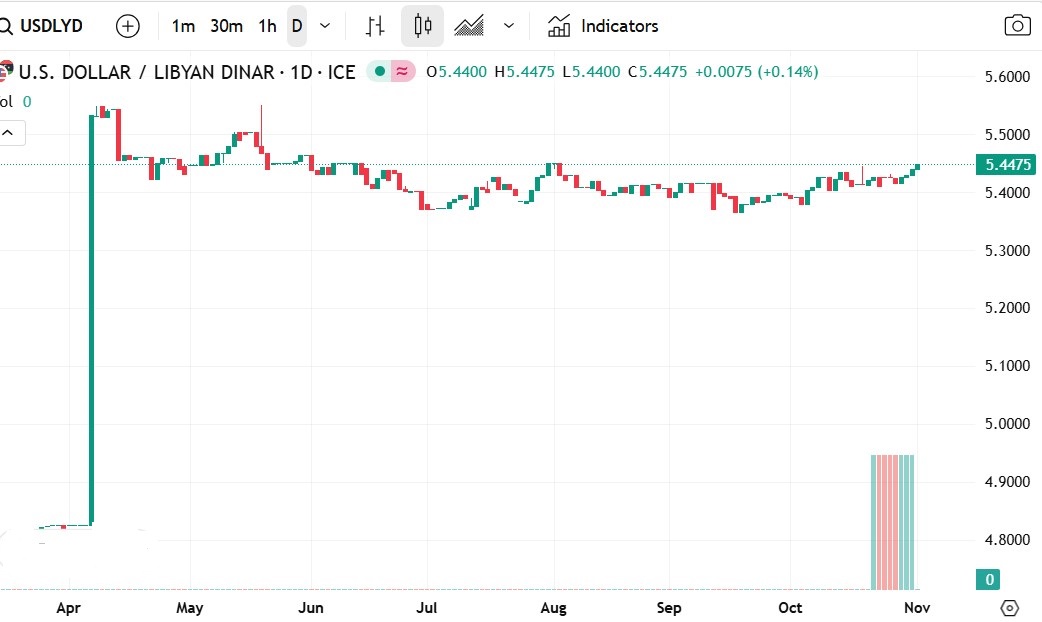Viewport: 1042px width, 622px height.
Task: Click the 5.4475 current price label
Action: click(x=1008, y=164)
